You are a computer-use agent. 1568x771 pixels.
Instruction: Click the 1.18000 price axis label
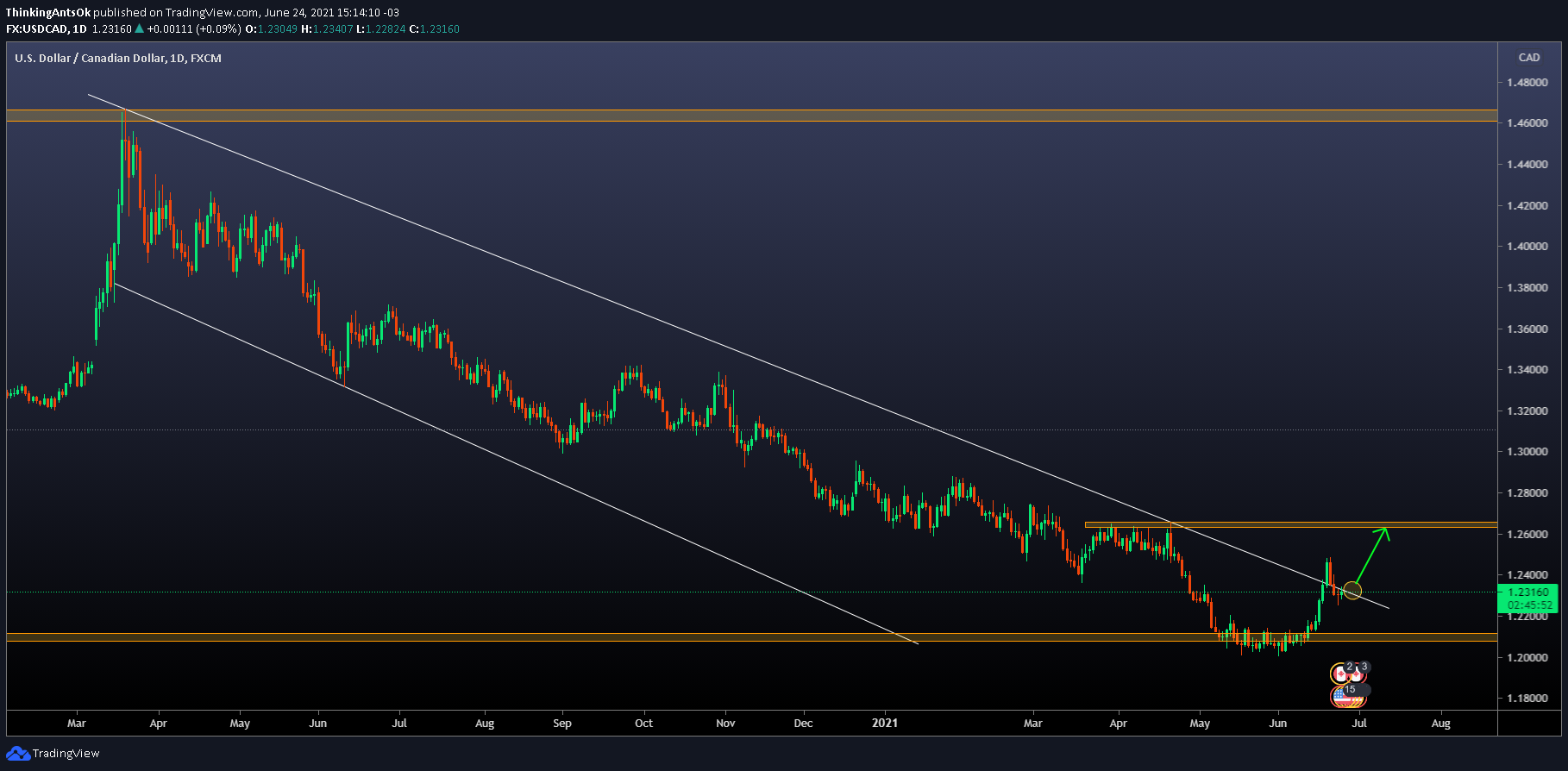[1527, 699]
